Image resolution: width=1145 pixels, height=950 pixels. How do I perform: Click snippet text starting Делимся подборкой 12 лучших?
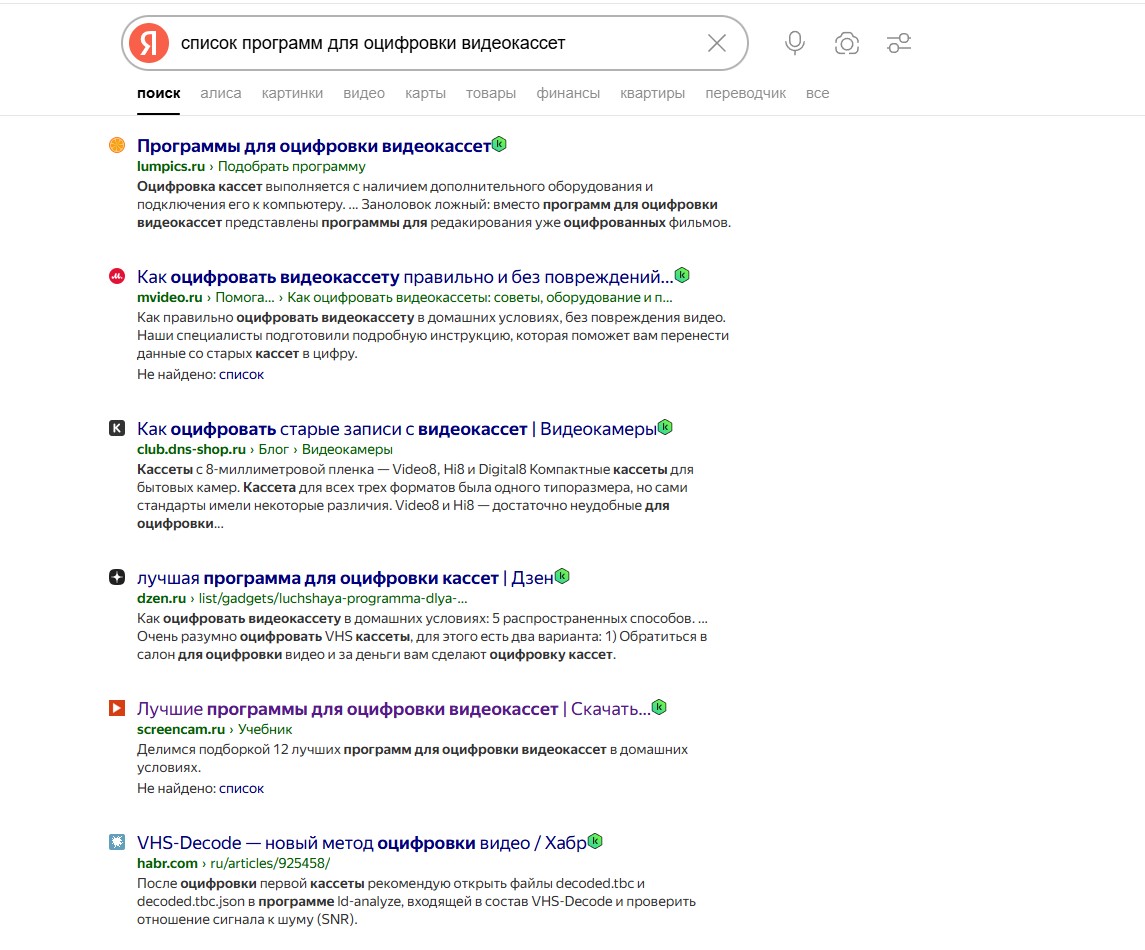[413, 758]
